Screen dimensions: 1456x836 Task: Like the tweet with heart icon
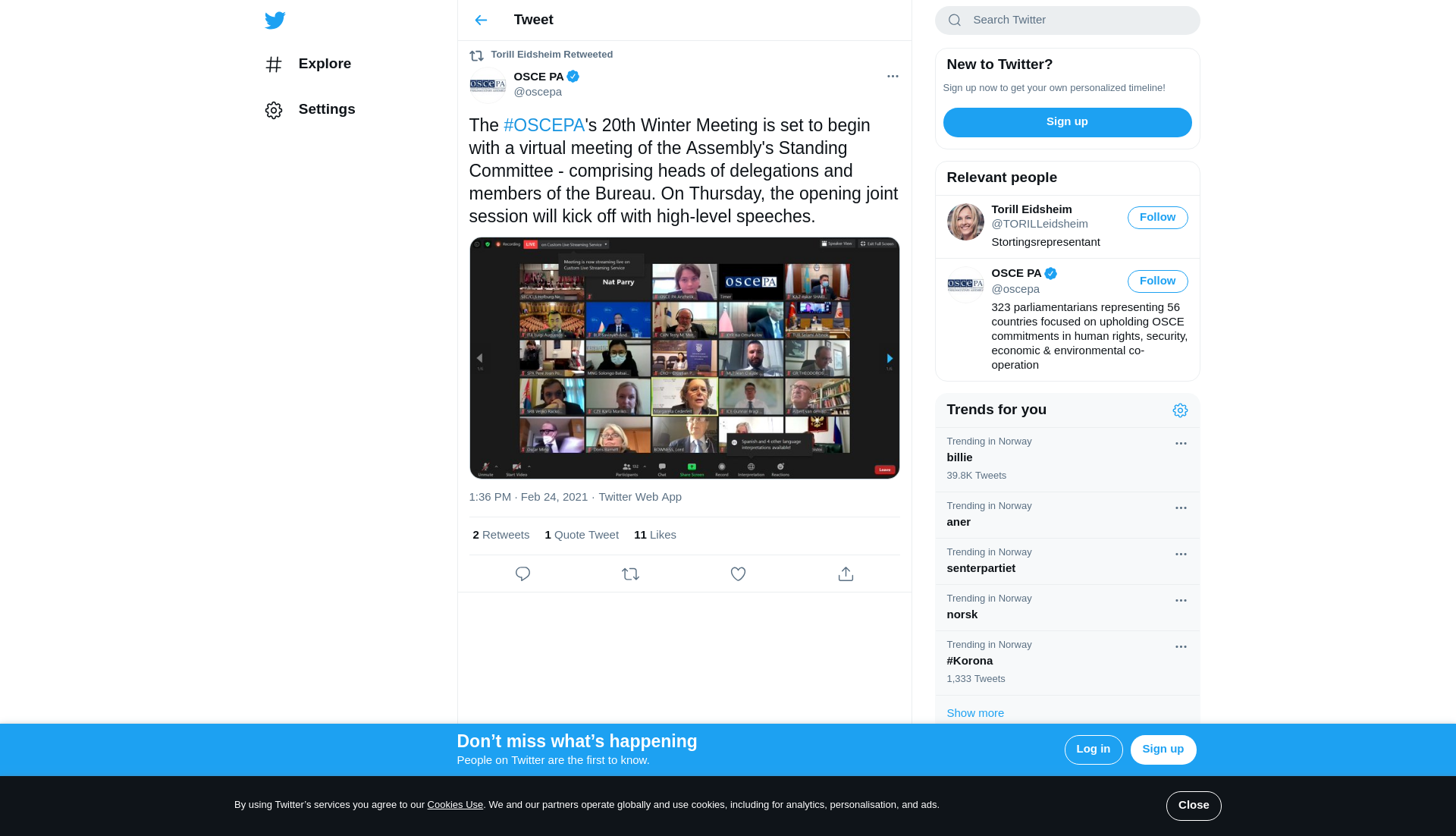(738, 574)
